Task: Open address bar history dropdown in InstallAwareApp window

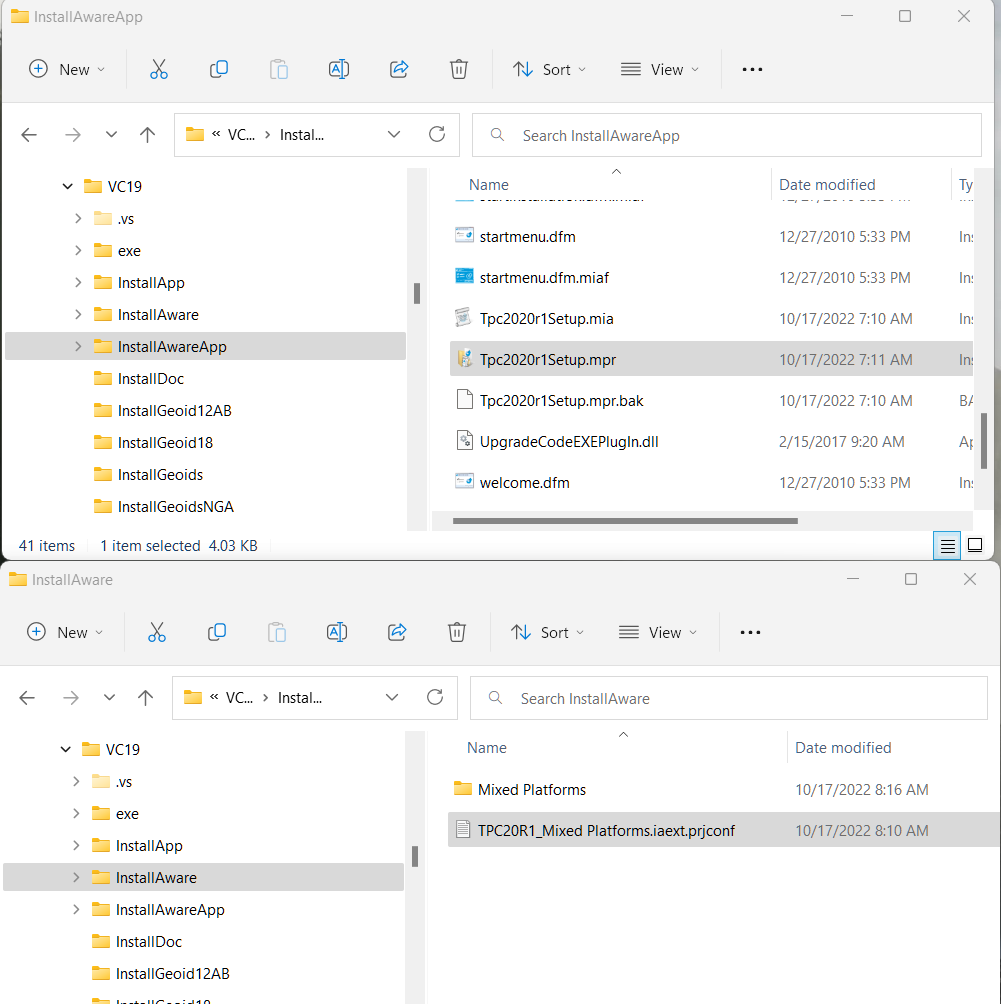Action: point(394,134)
